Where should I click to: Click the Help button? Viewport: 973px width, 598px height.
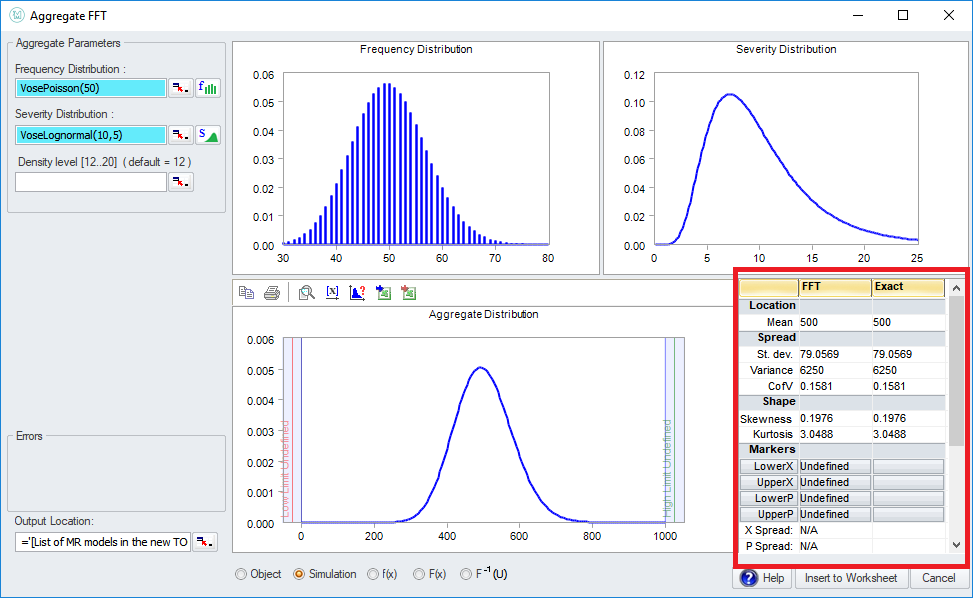(x=763, y=578)
